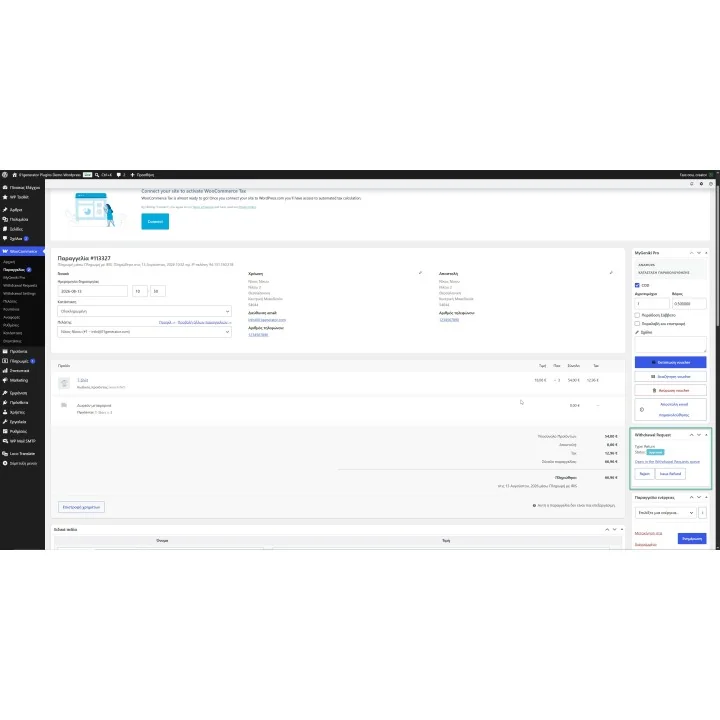Open Orders submenu item
Screen dimensions: 720x720
(x=14, y=270)
